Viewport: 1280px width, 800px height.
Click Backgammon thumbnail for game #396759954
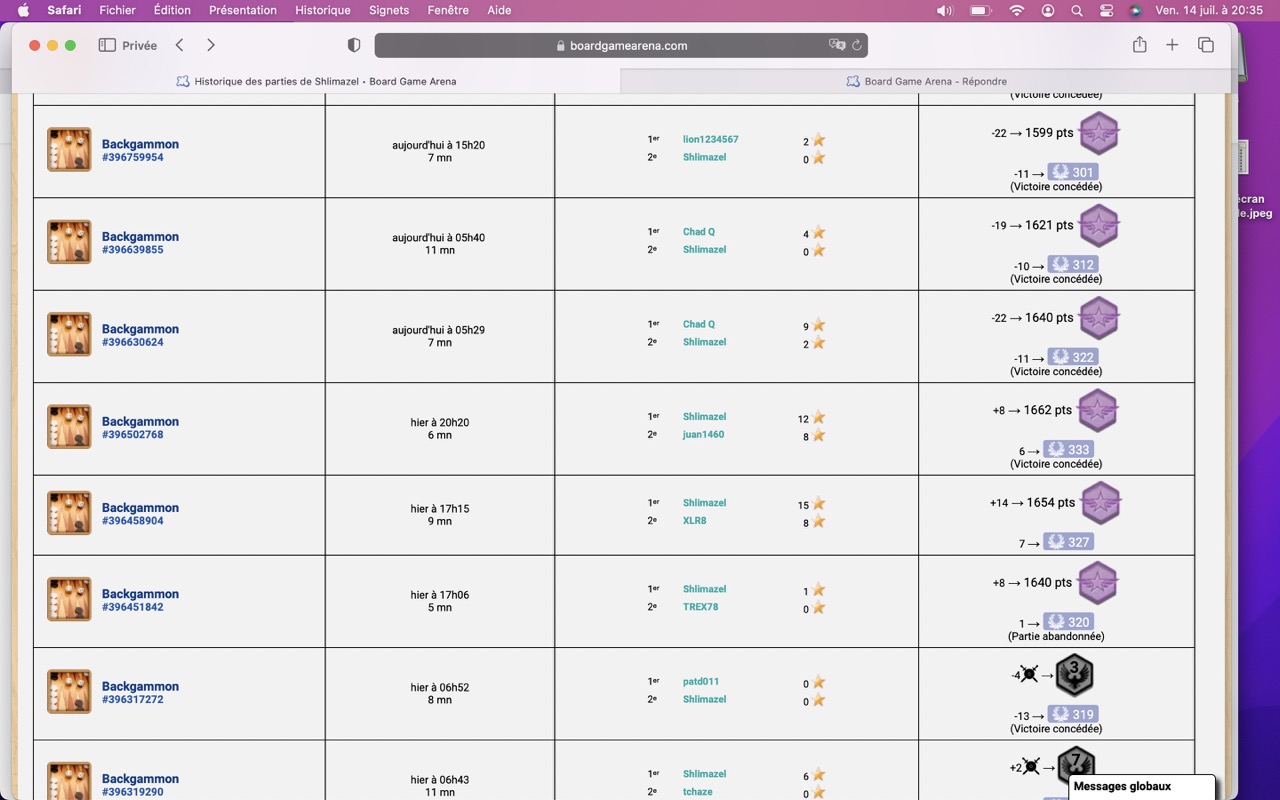click(x=69, y=150)
